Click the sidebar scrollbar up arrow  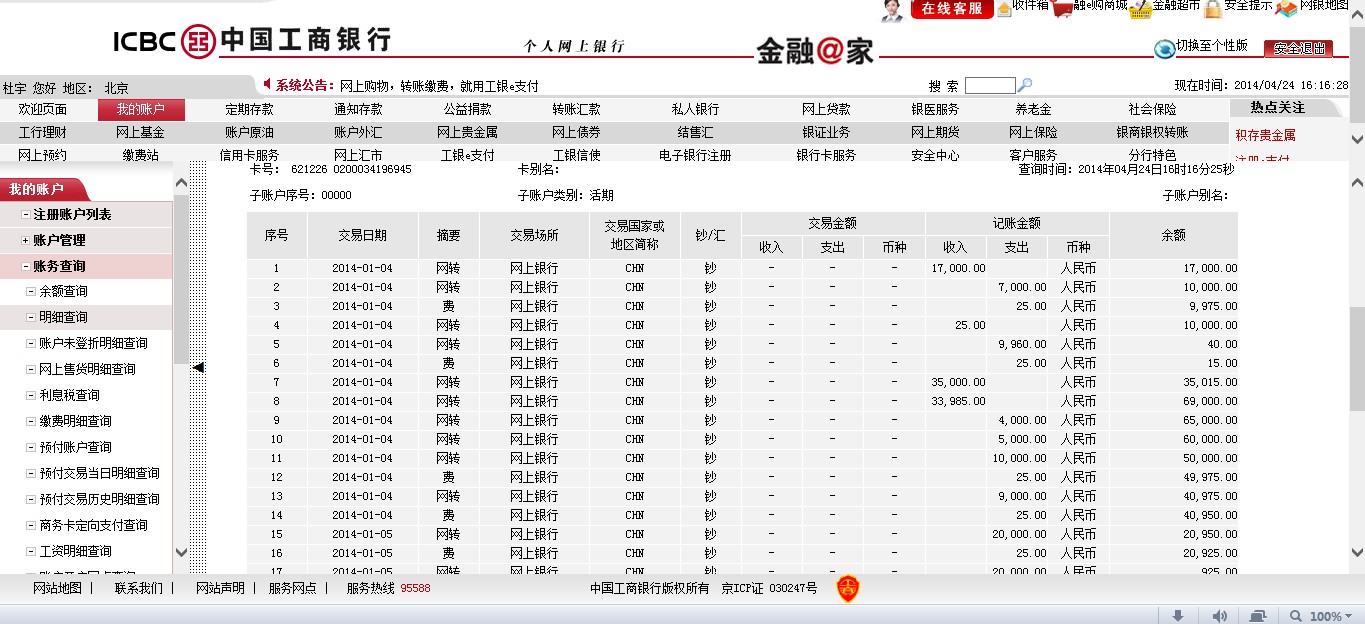[x=181, y=183]
